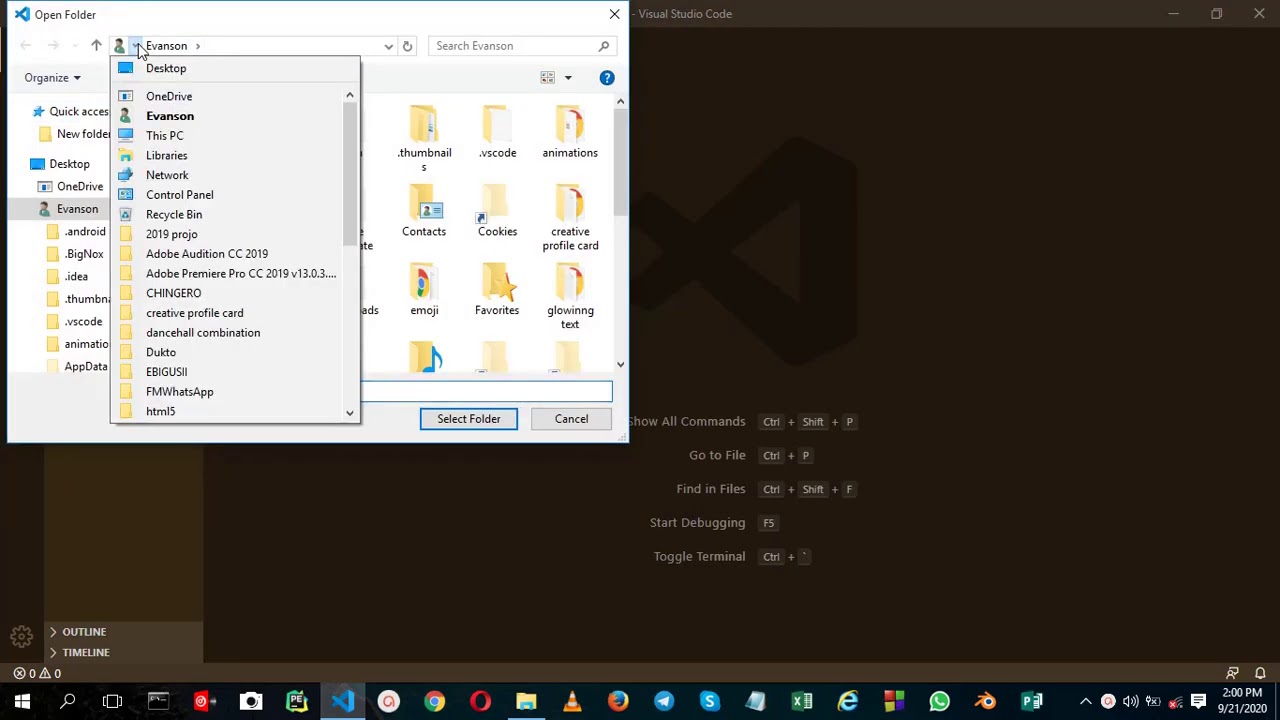The height and width of the screenshot is (720, 1280).
Task: Open clock and date in system tray
Action: pos(1243,702)
